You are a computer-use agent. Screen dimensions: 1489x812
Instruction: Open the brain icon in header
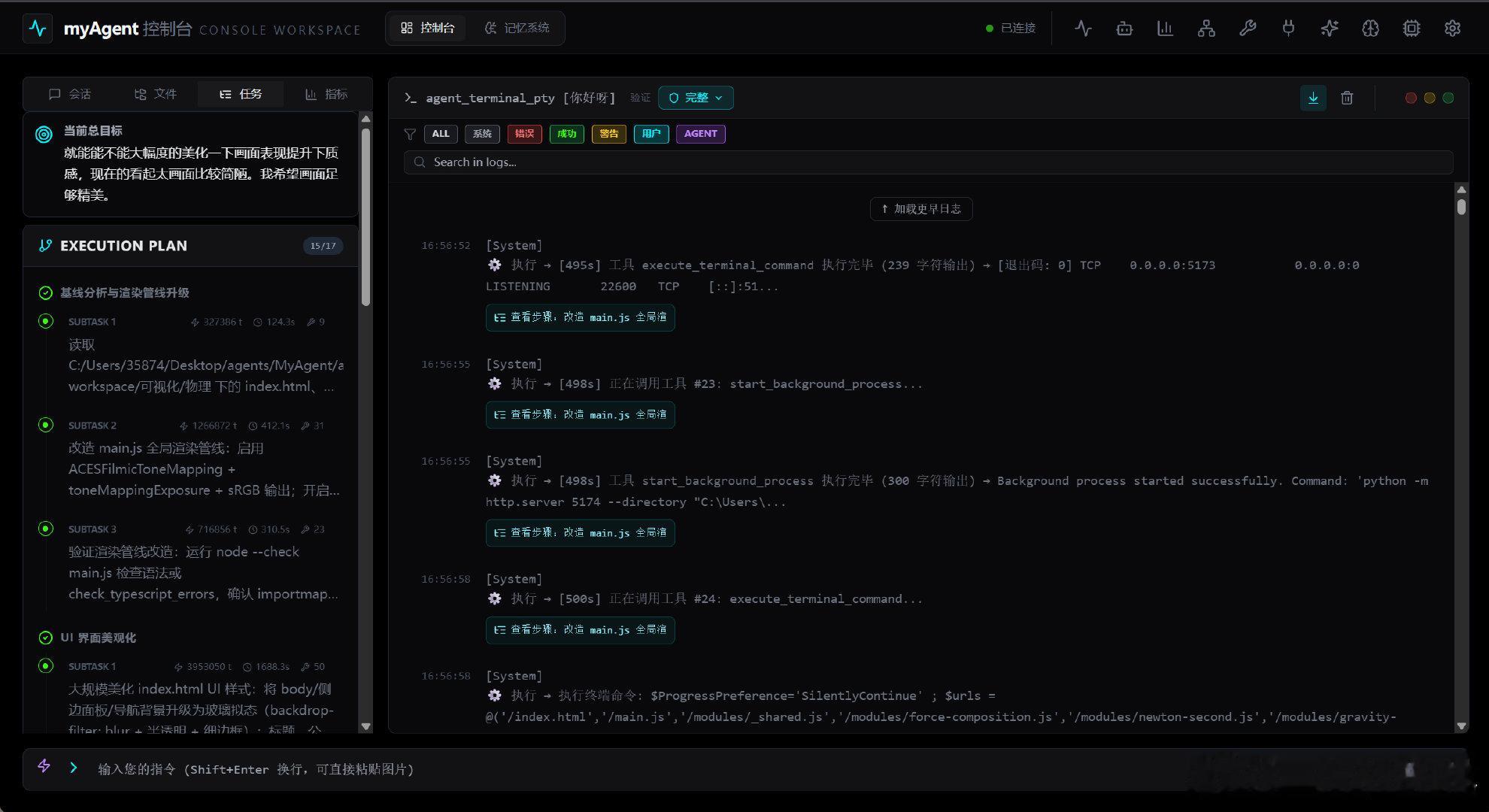coord(1370,29)
